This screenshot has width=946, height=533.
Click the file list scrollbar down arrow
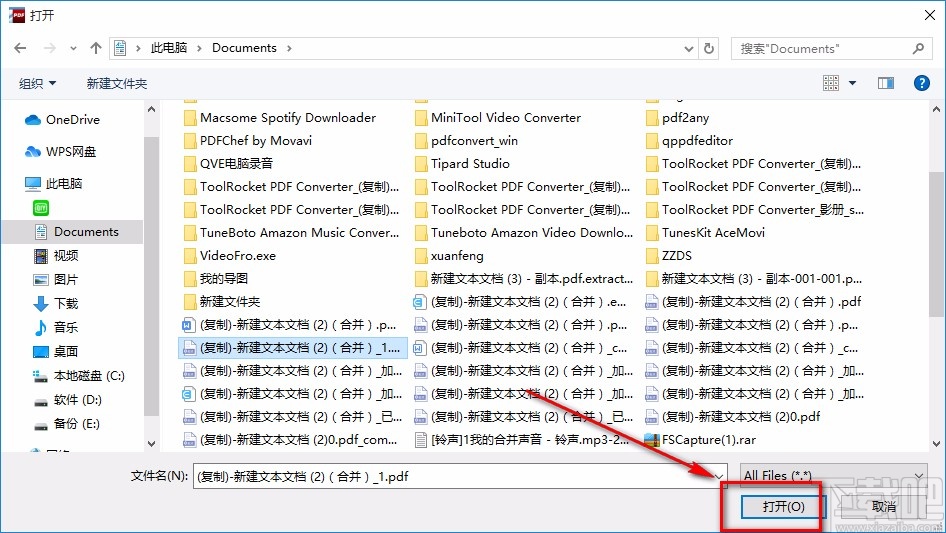pyautogui.click(x=936, y=443)
